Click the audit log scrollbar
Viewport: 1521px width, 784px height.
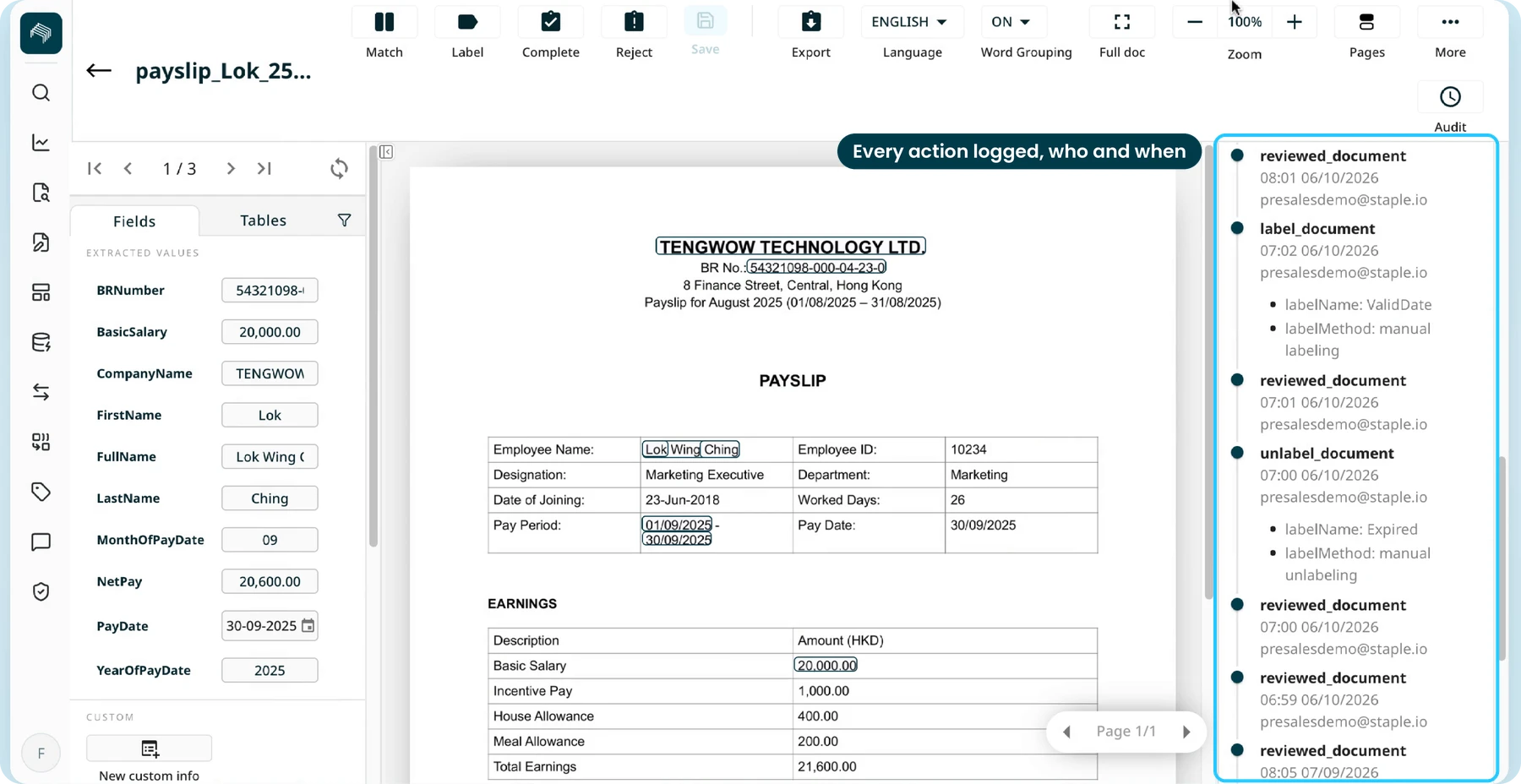click(1501, 558)
